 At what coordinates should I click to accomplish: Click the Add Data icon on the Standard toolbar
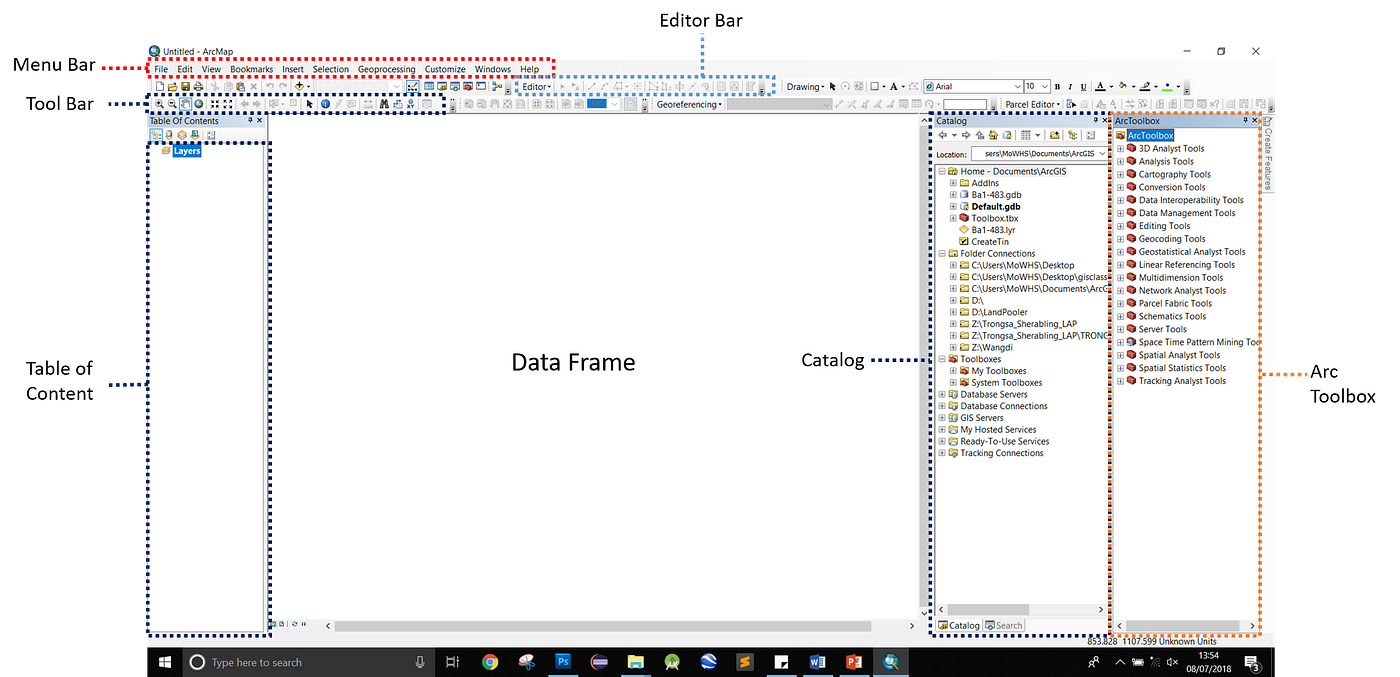point(298,86)
